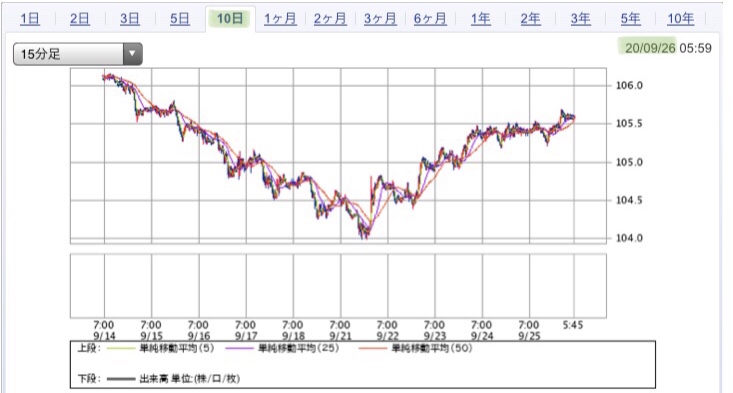
Task: Open the 15分足 interval dropdown
Action: point(78,54)
